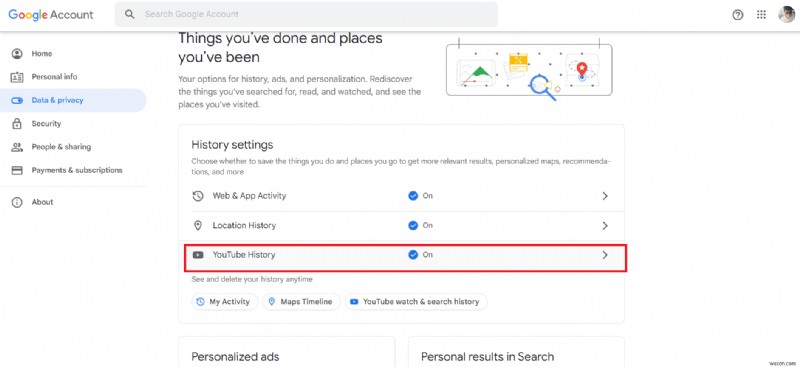Click the Location History pin icon

[198, 226]
